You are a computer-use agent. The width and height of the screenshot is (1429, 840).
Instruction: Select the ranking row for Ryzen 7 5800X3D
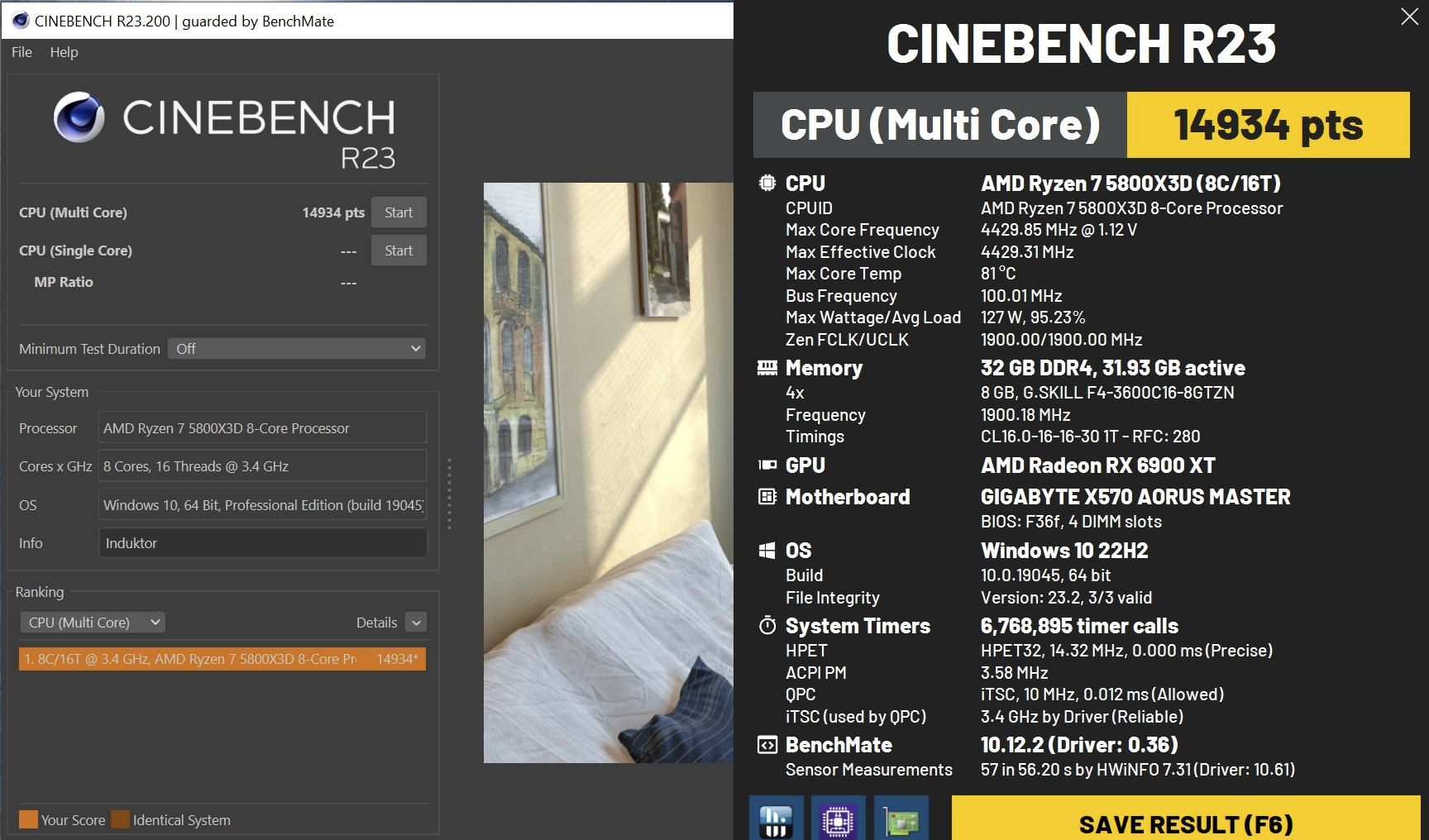tap(222, 659)
